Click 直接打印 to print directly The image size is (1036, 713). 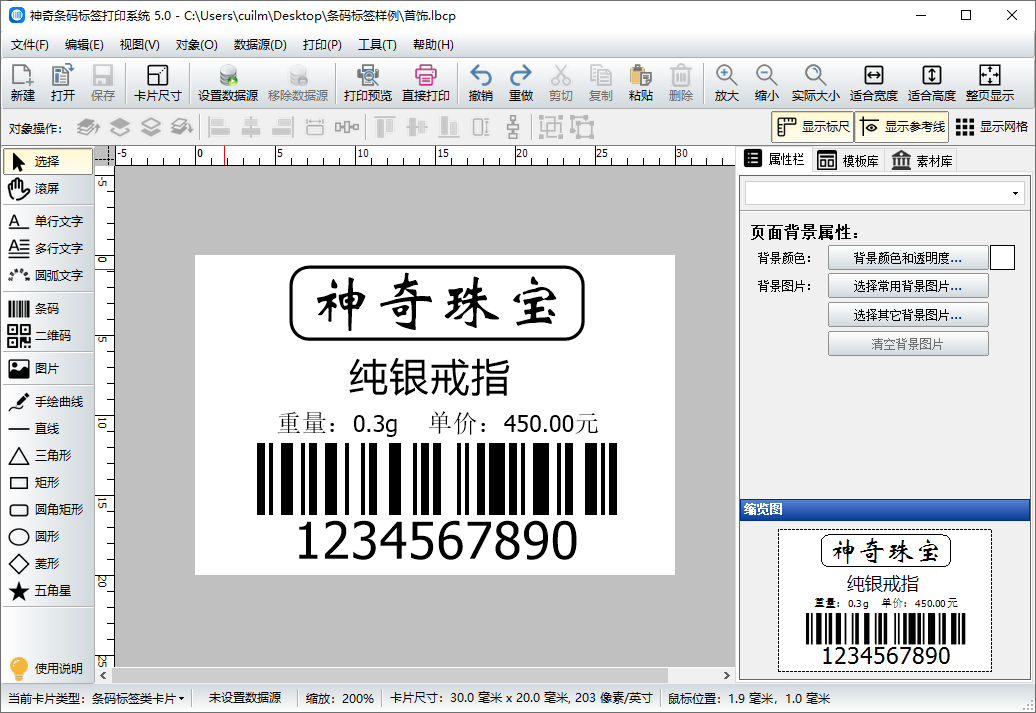point(426,83)
